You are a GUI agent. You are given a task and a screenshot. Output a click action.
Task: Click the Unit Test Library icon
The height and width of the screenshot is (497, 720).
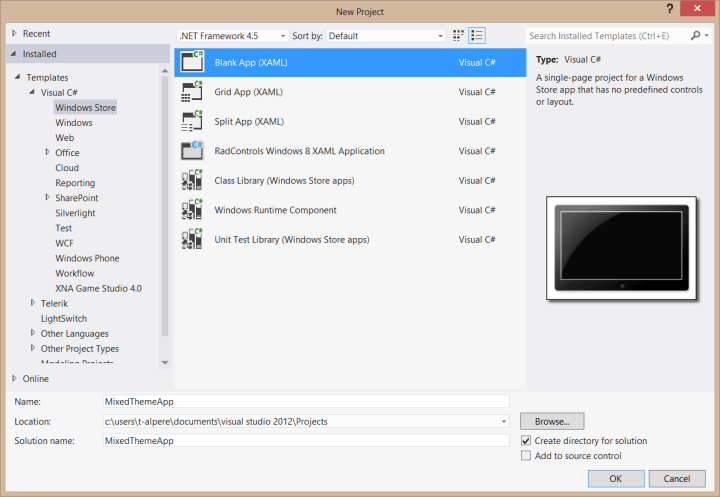[x=191, y=240]
